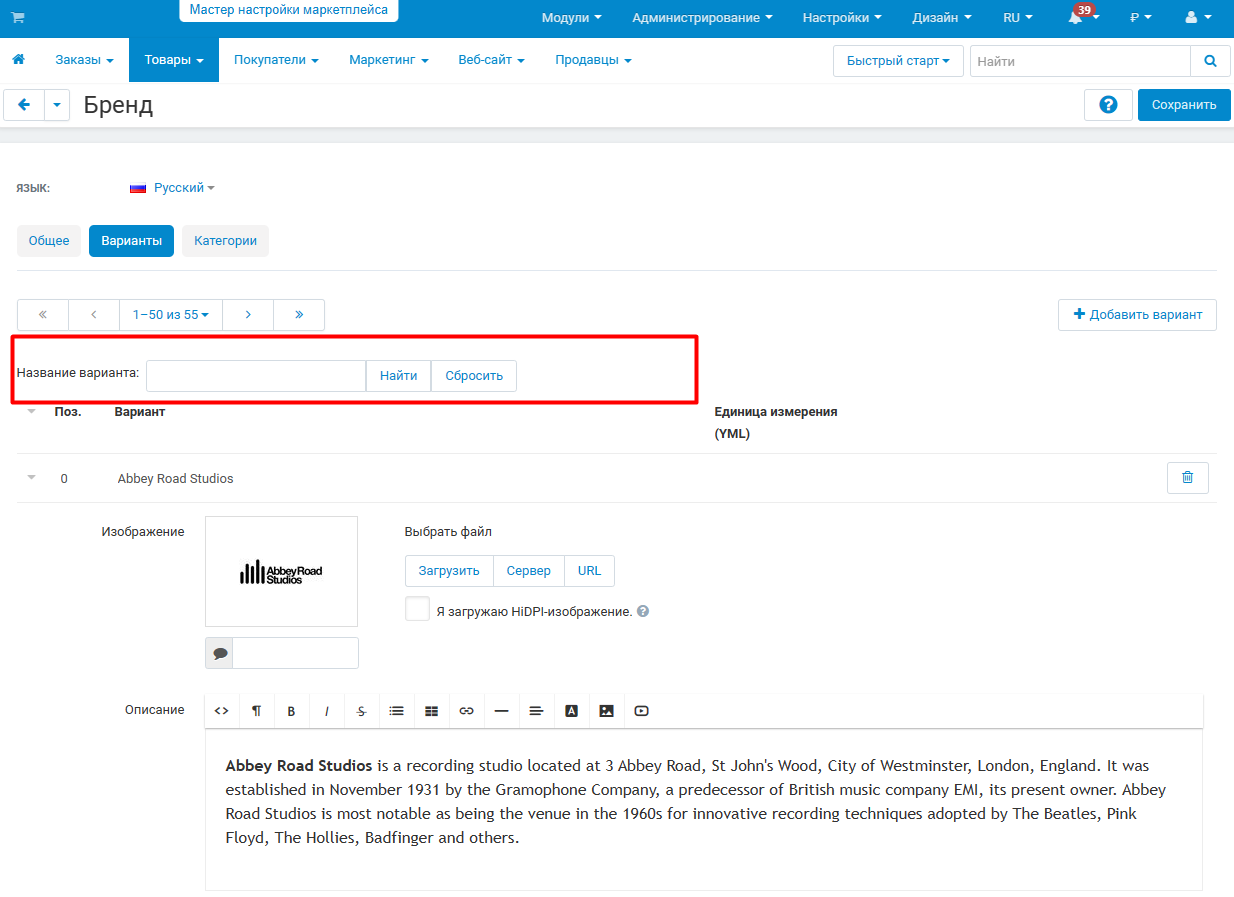The width and height of the screenshot is (1234, 897).
Task: Apply bold formatting in the description editor
Action: click(292, 711)
